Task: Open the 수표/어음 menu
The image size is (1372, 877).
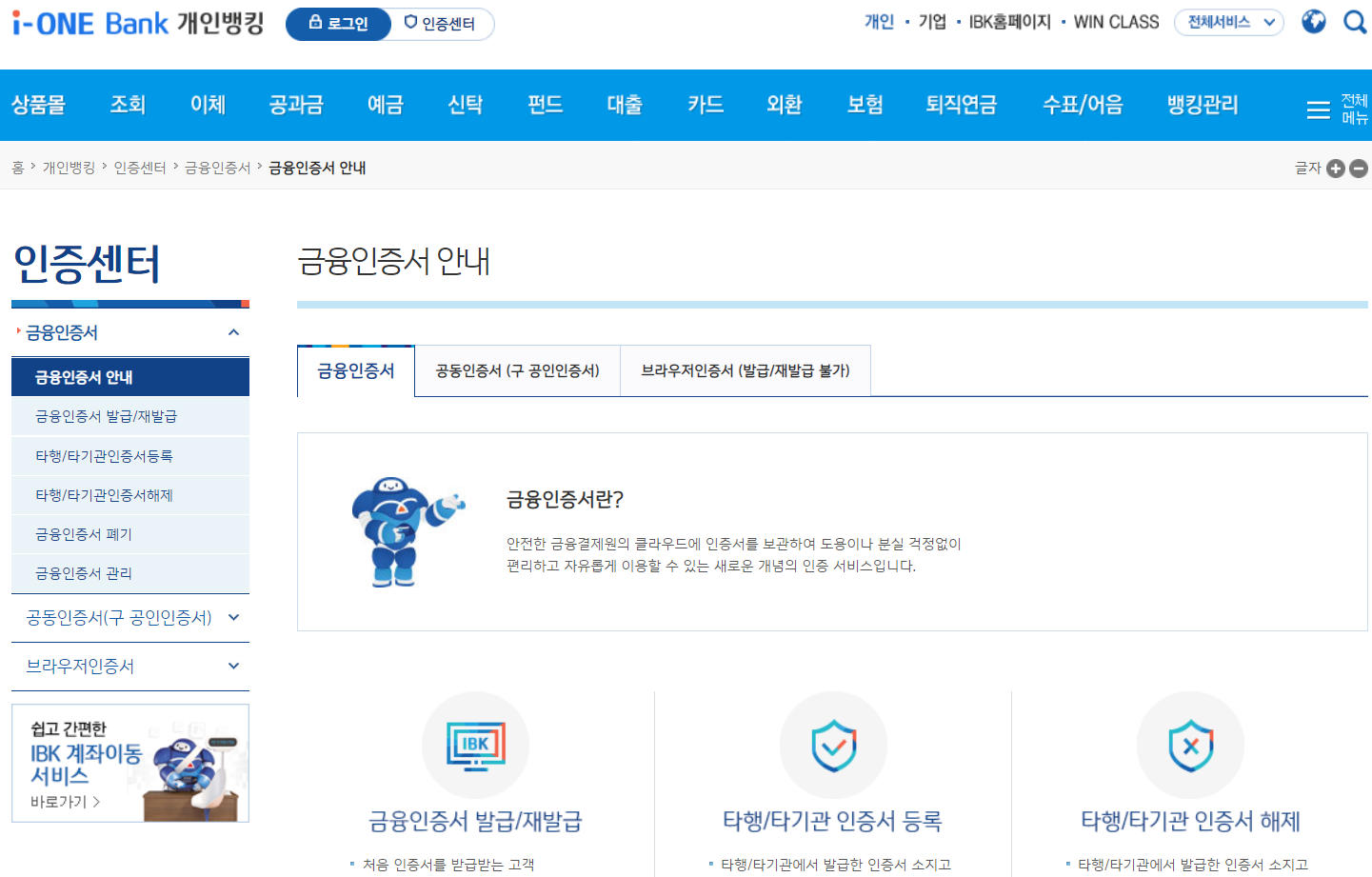Action: (x=1083, y=105)
